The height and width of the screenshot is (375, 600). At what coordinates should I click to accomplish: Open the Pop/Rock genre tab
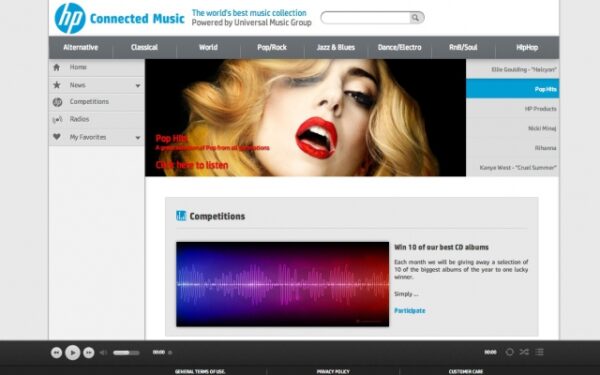click(x=272, y=47)
